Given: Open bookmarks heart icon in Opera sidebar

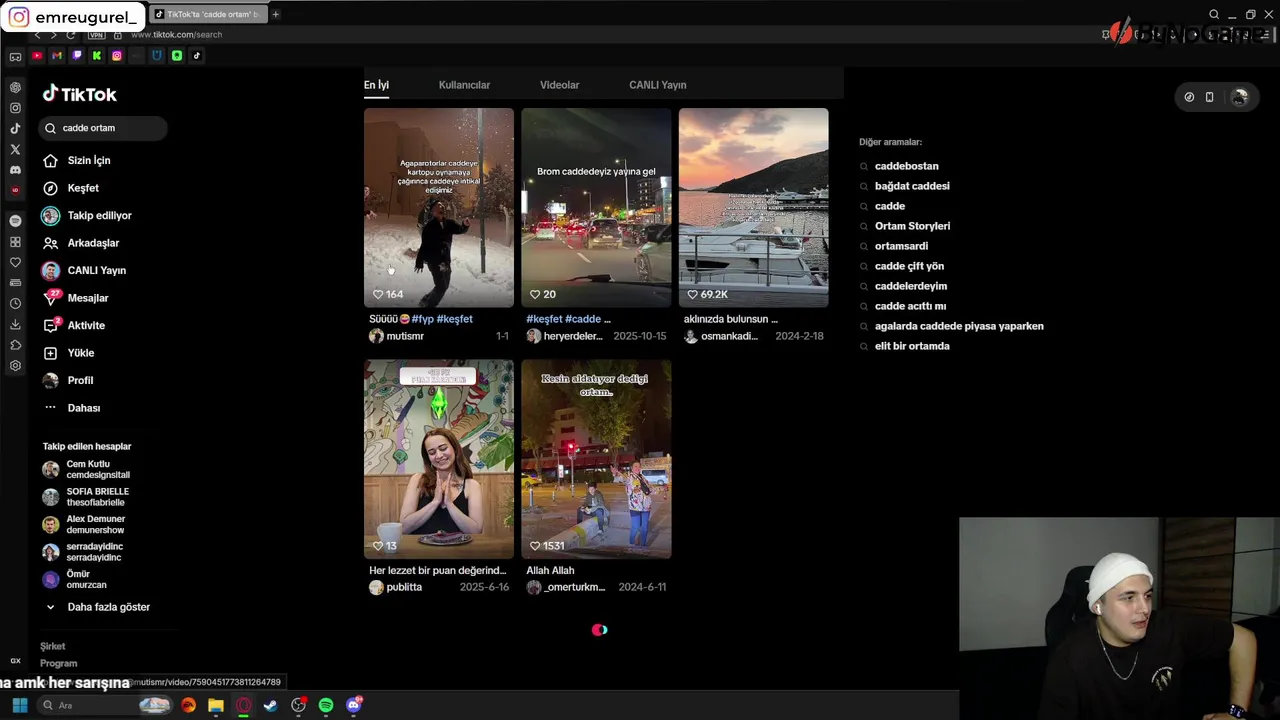Looking at the screenshot, I should click(x=15, y=262).
